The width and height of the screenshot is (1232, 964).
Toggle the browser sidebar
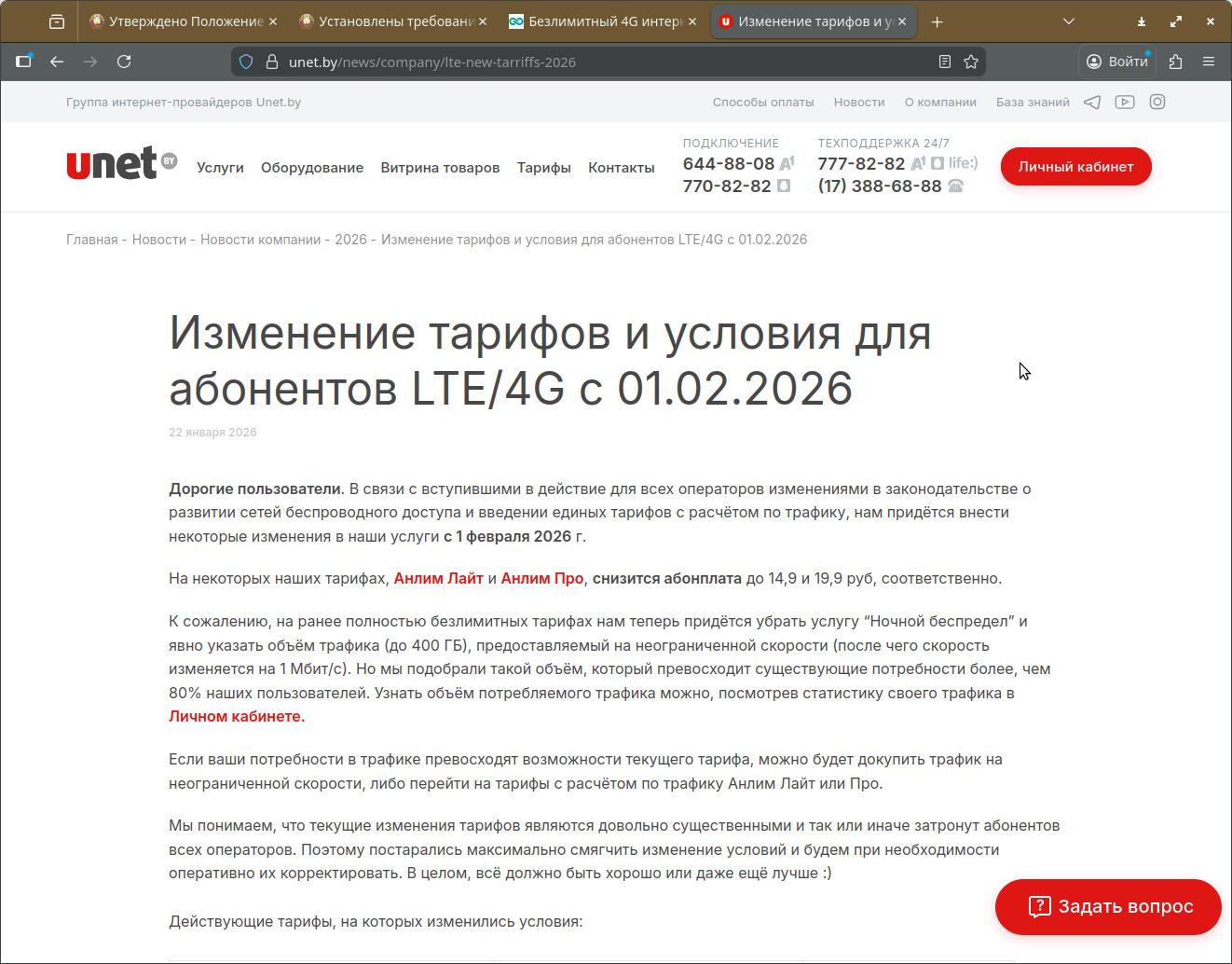(x=24, y=62)
